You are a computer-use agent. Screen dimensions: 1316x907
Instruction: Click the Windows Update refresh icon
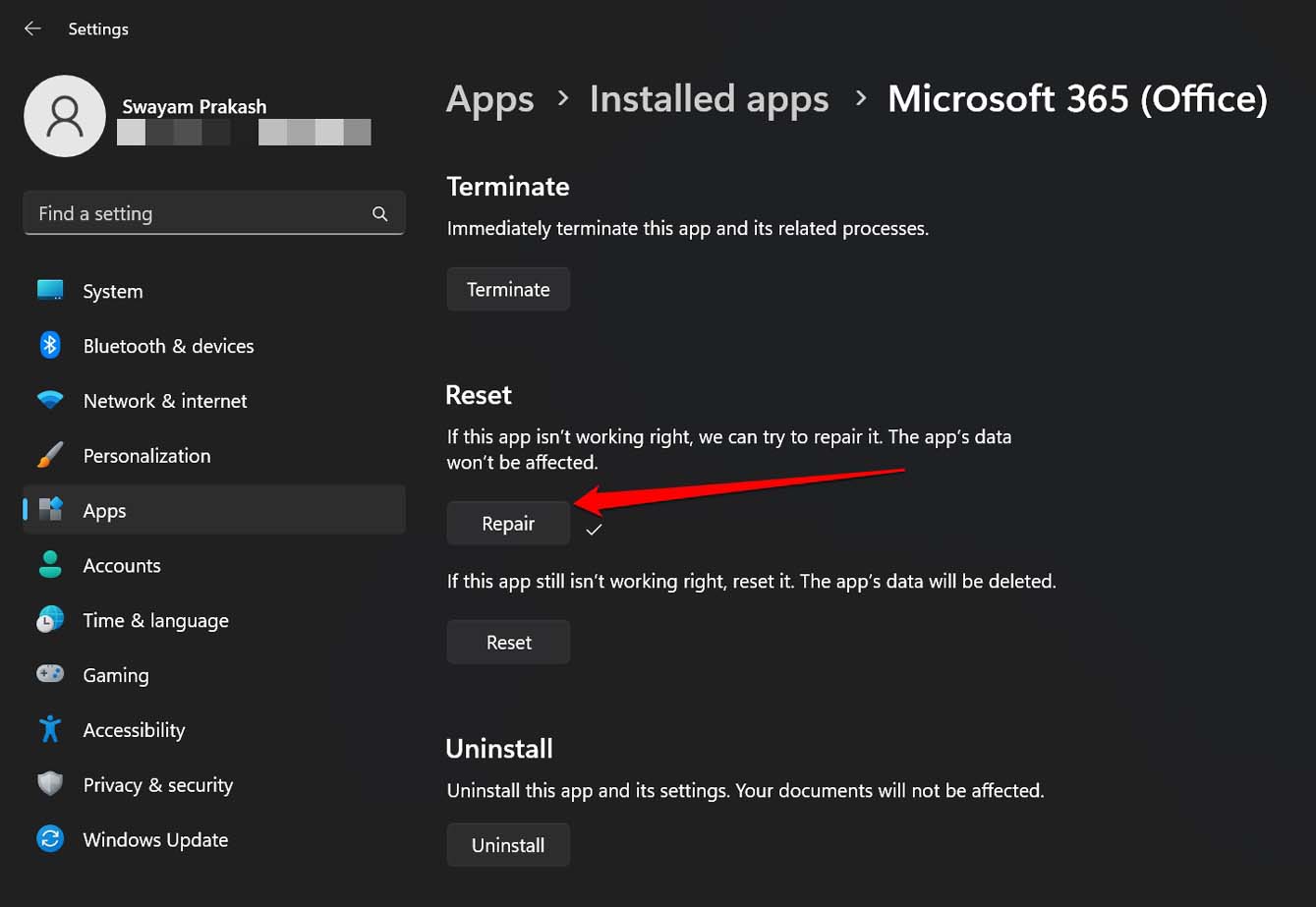tap(50, 840)
